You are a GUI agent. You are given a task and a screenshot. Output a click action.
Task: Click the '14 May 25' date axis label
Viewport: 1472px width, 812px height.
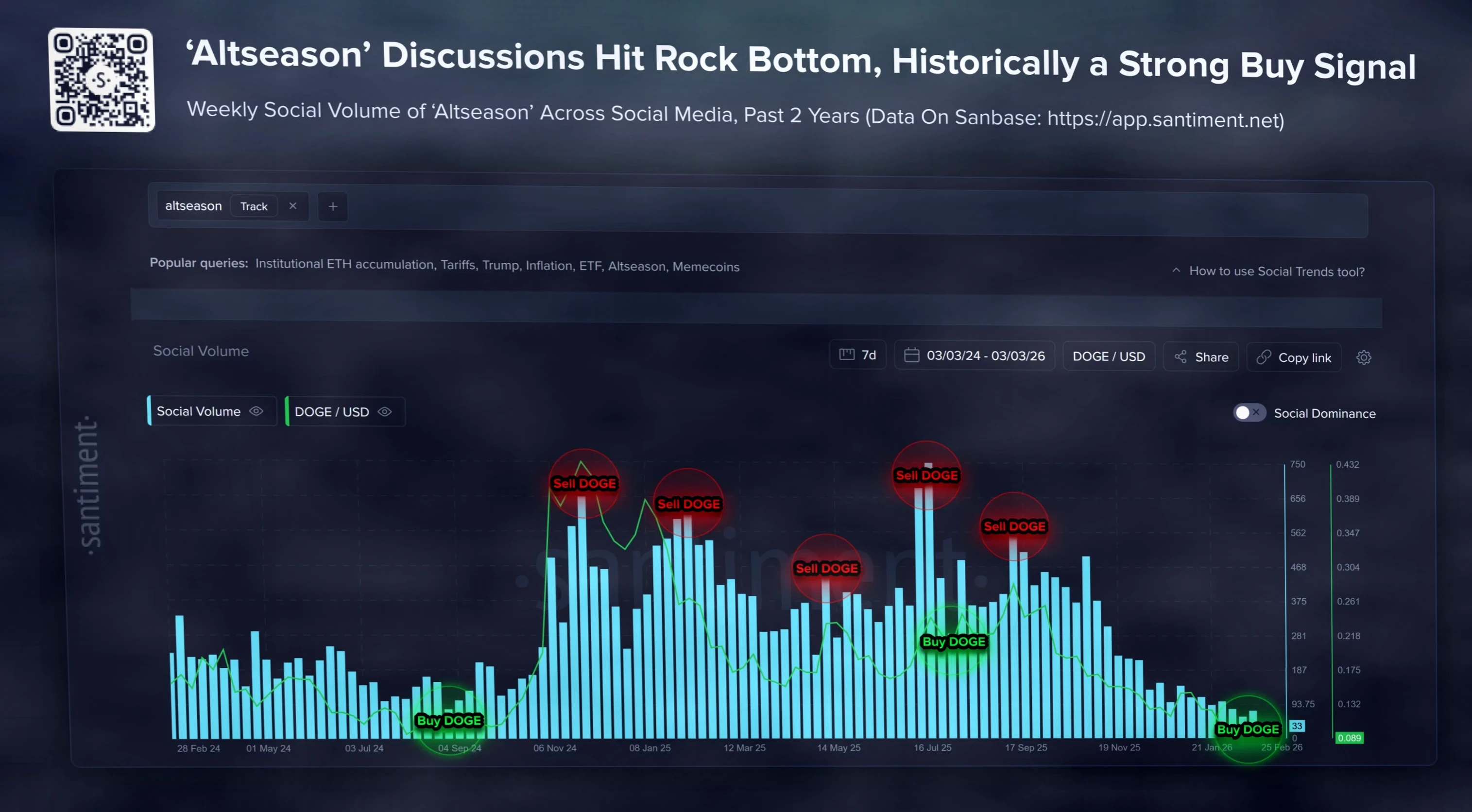(x=839, y=748)
